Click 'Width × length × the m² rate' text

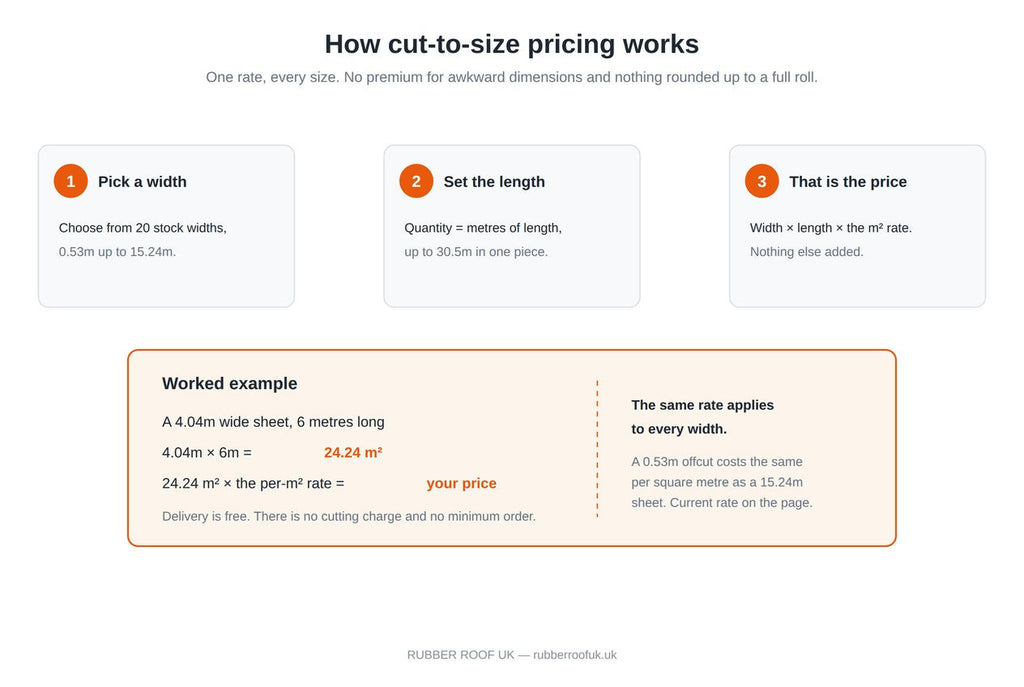click(x=831, y=228)
